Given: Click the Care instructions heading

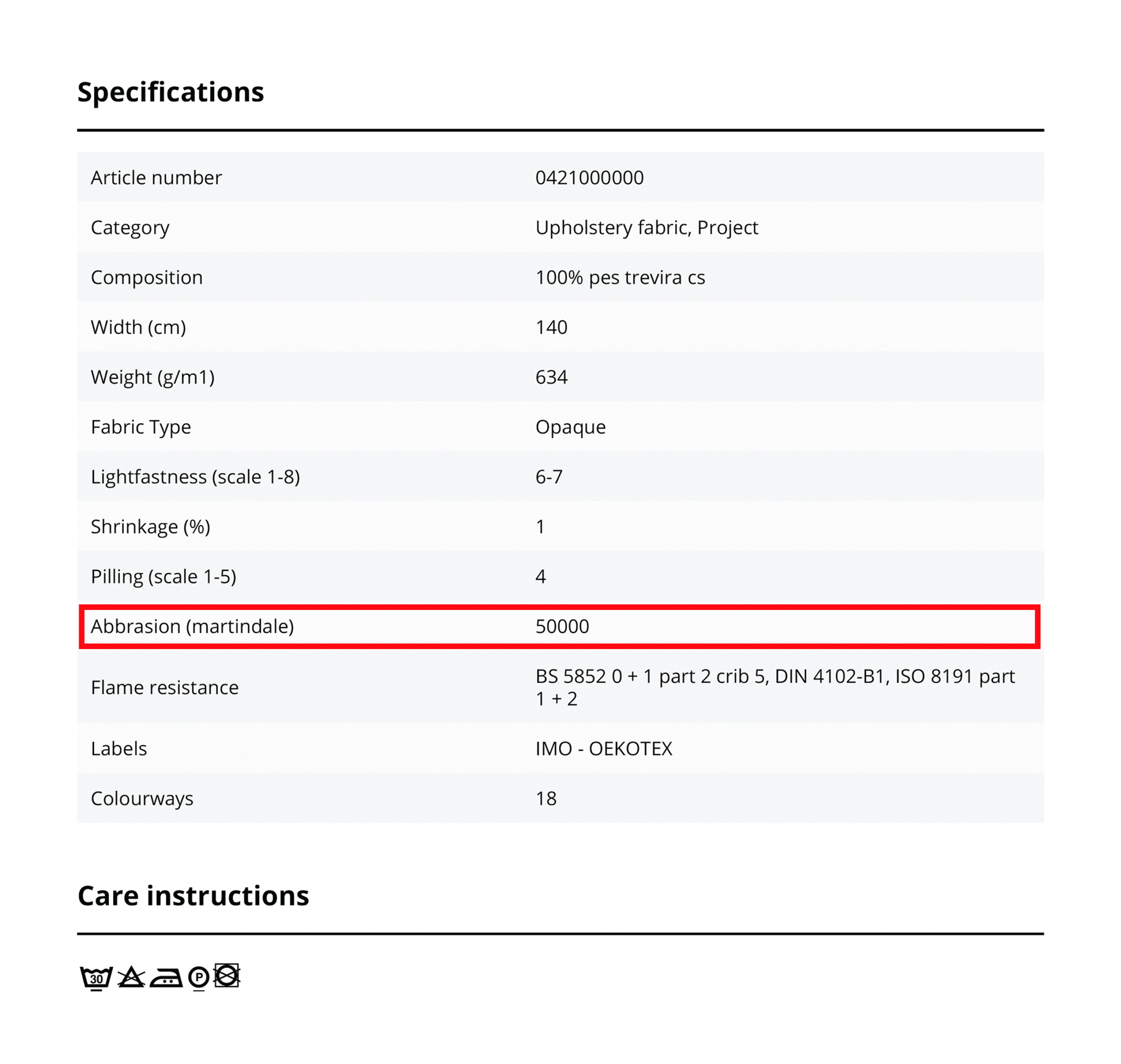Looking at the screenshot, I should point(193,896).
